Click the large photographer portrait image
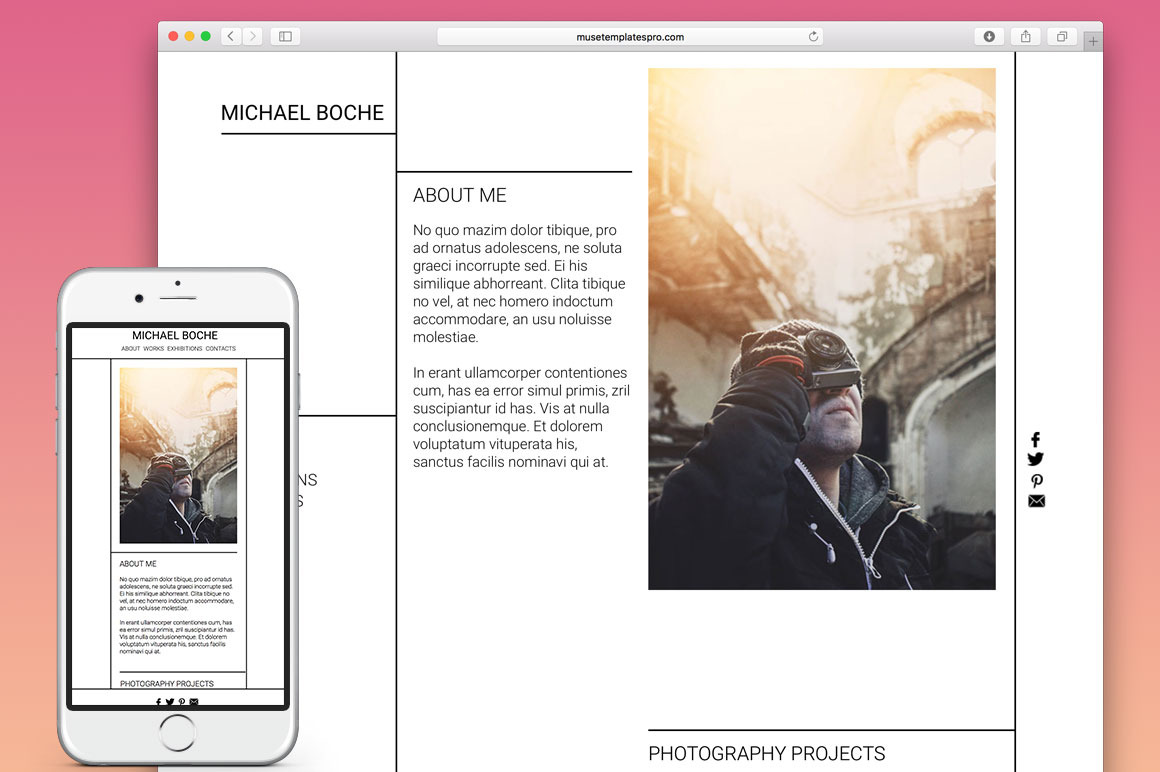Viewport: 1160px width, 772px height. coord(821,329)
